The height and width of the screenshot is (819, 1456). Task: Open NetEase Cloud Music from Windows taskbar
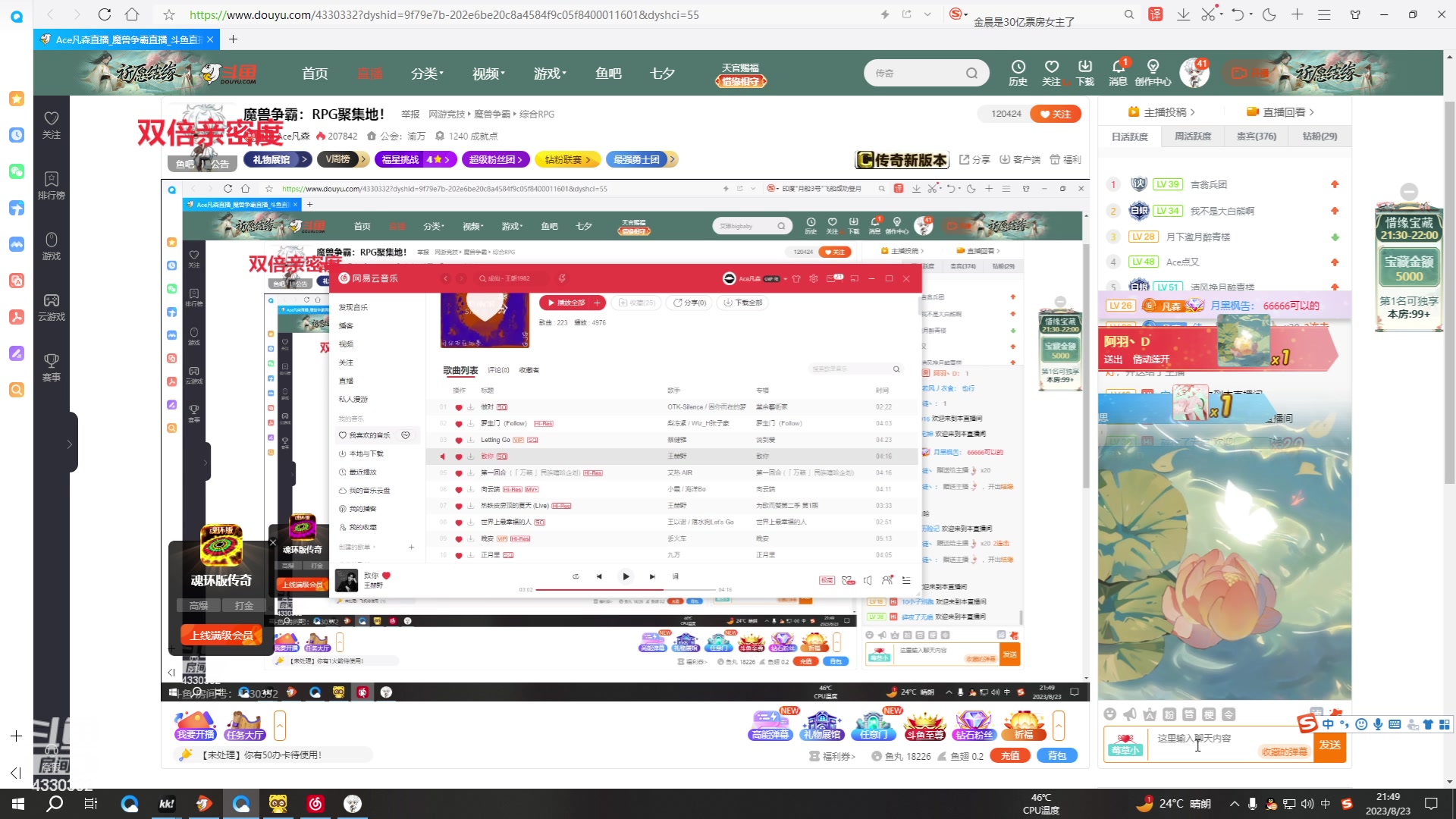(x=315, y=804)
